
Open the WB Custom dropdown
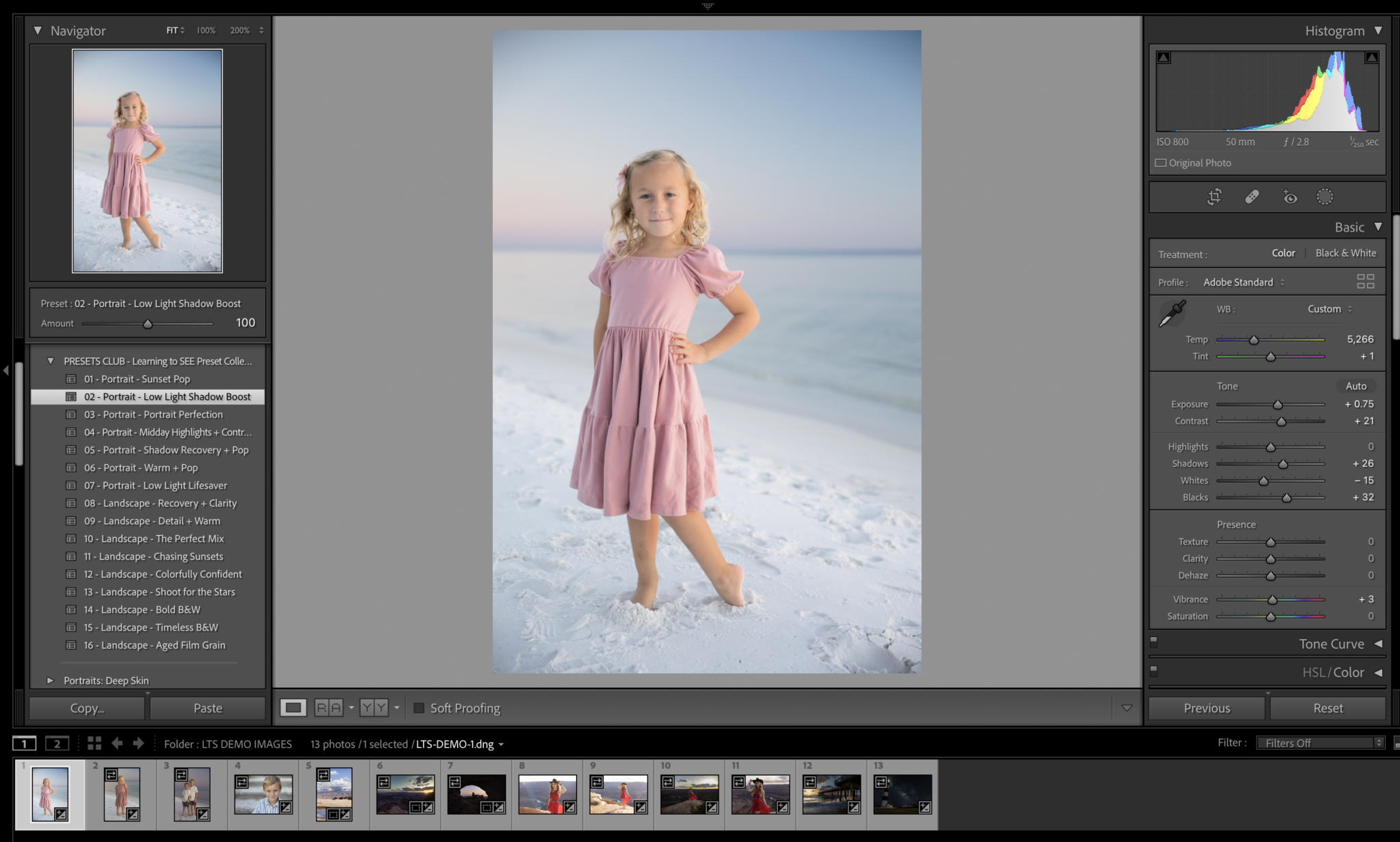1330,309
